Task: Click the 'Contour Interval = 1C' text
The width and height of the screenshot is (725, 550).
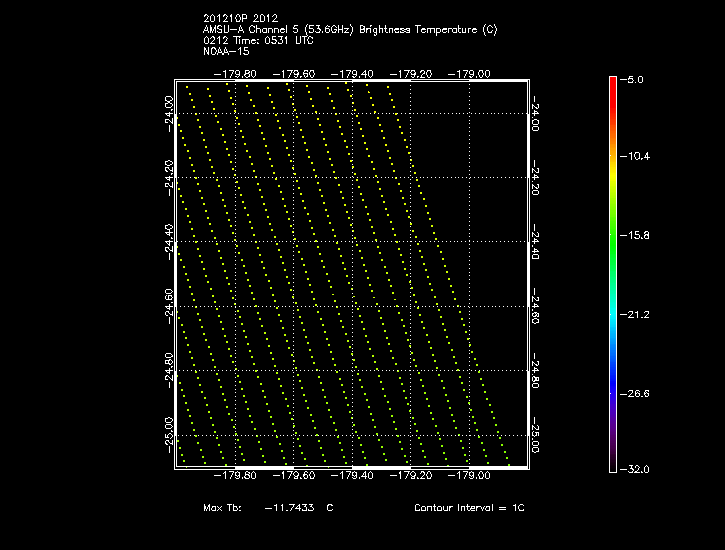Action: pyautogui.click(x=469, y=508)
